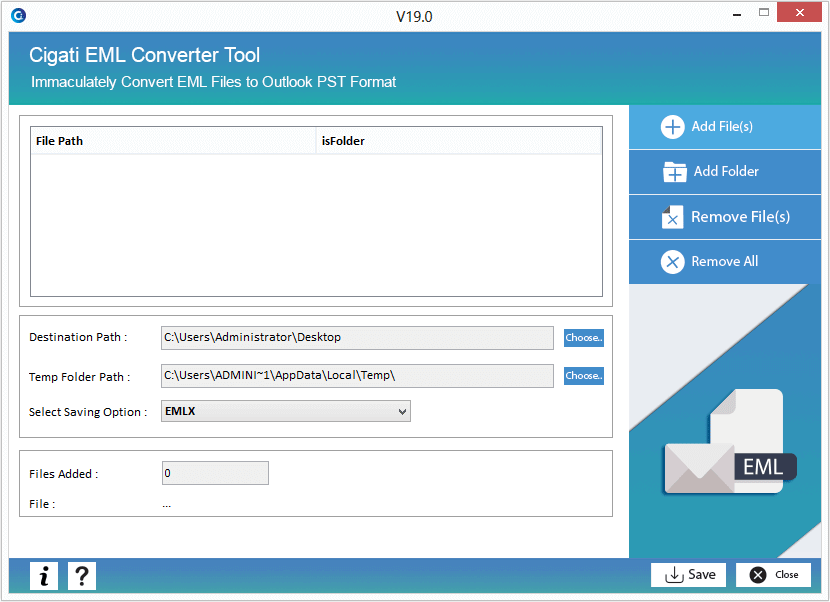Click the Remove File(s) label text
The width and height of the screenshot is (830, 602).
pyautogui.click(x=741, y=217)
